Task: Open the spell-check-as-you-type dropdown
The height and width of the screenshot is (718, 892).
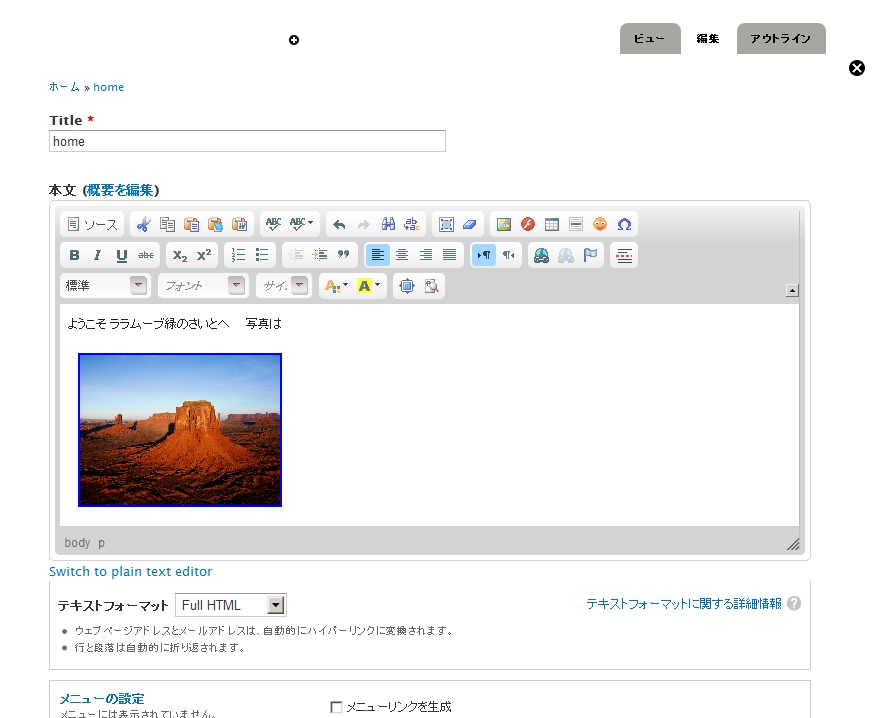Action: (302, 224)
